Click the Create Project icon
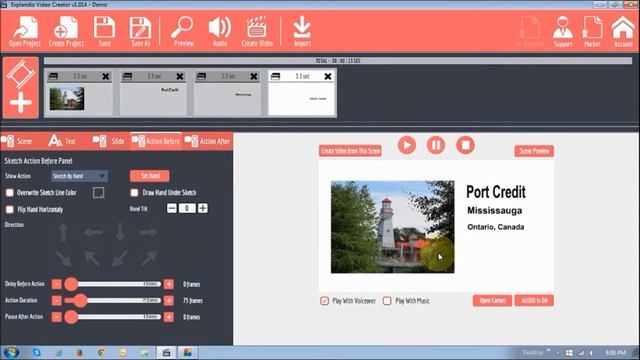Screen dimensions: 640x360 [x=66, y=31]
